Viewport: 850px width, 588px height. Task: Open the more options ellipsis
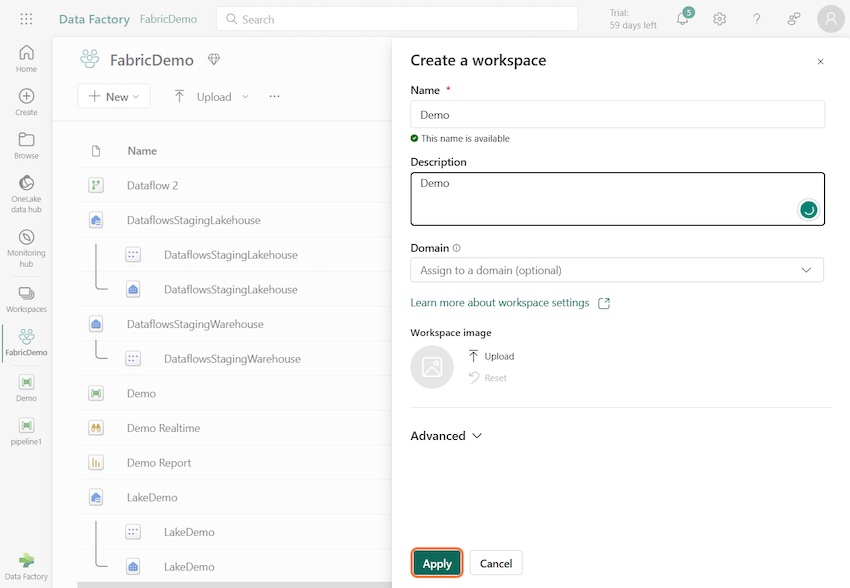274,96
